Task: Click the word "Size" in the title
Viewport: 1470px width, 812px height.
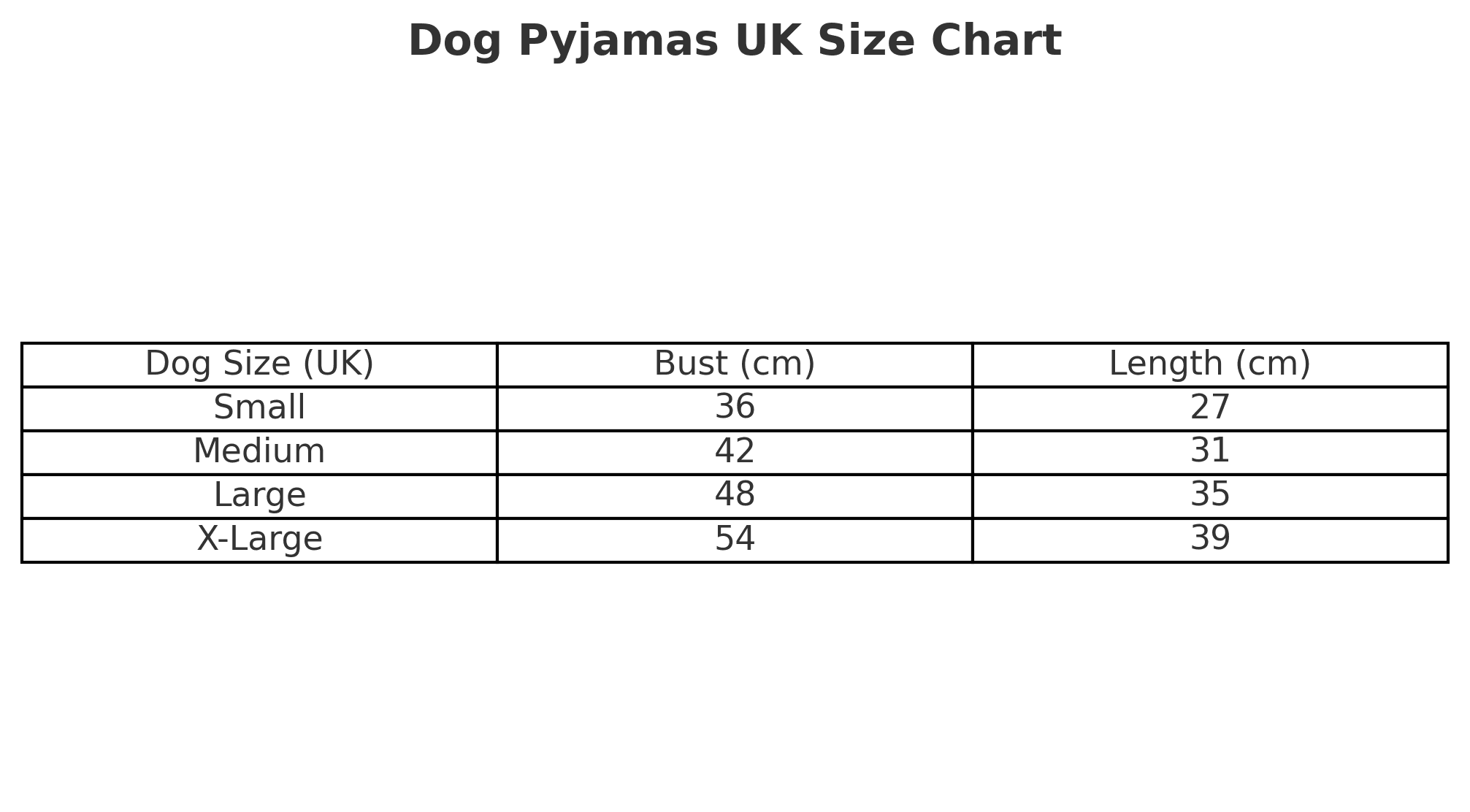Action: pyautogui.click(x=865, y=41)
